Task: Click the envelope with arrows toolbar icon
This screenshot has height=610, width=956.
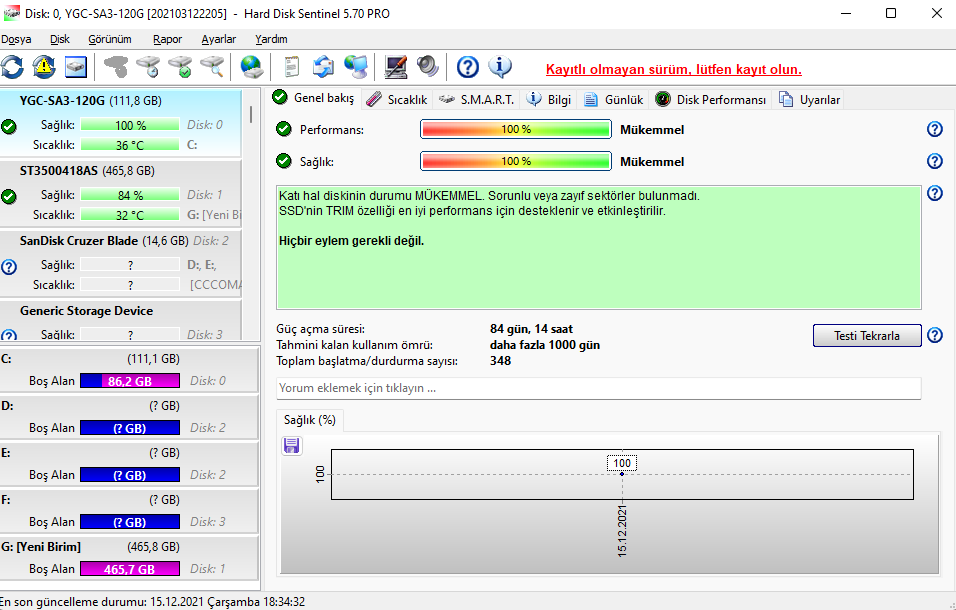Action: coord(323,66)
